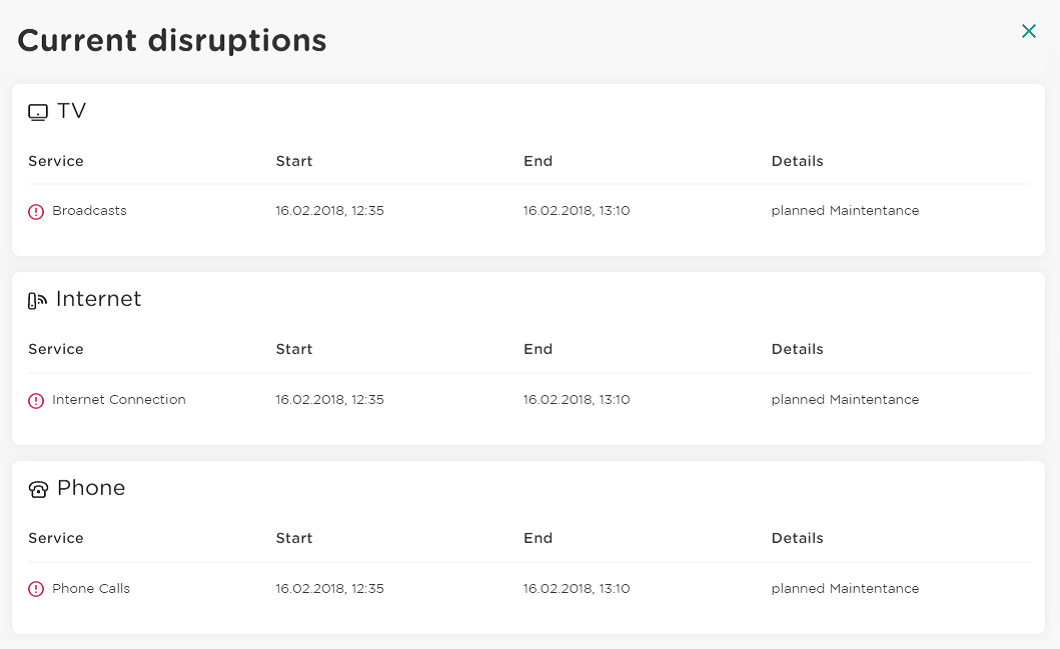Click the Internet Connection alert icon
This screenshot has height=649, width=1060.
pos(36,401)
